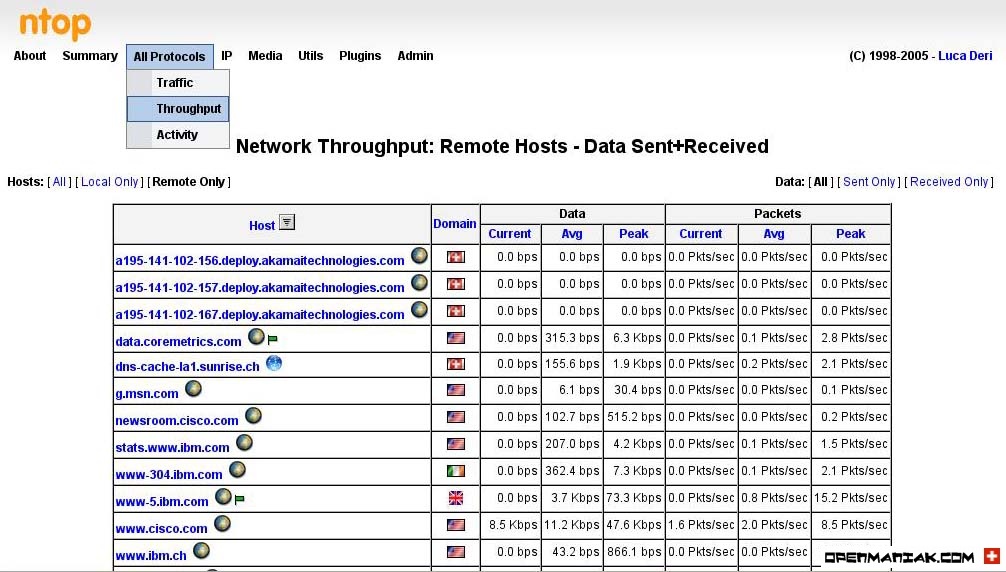Click globe icon next to newsroom.cisco.com

(x=253, y=416)
